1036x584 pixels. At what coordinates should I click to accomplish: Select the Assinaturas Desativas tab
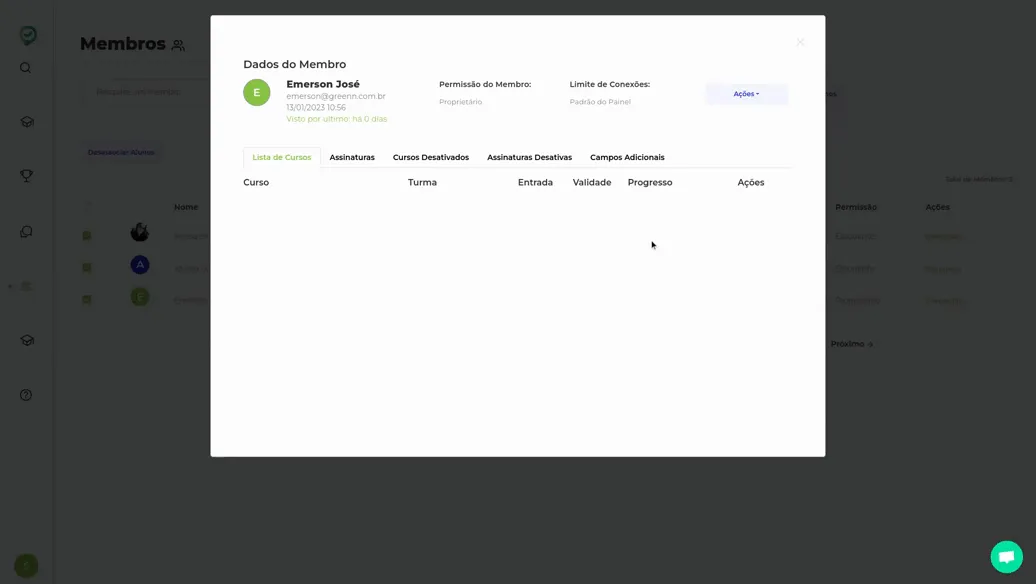(529, 157)
